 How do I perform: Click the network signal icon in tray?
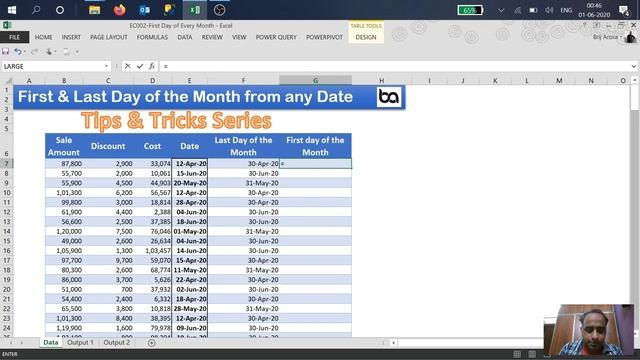518,10
